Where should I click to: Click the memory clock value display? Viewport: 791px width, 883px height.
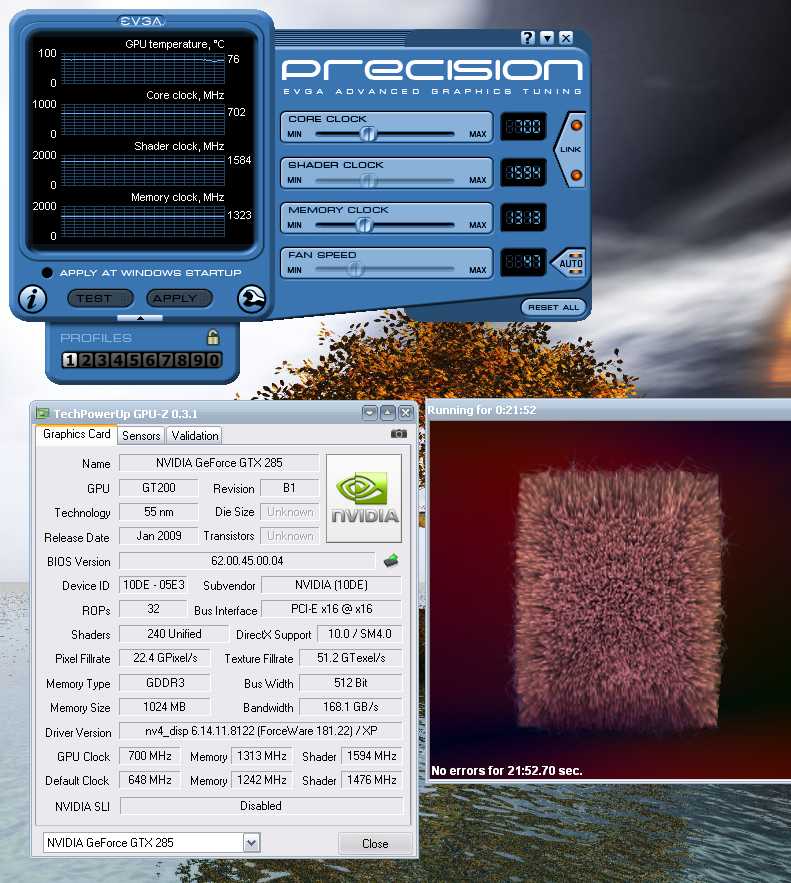(x=523, y=217)
